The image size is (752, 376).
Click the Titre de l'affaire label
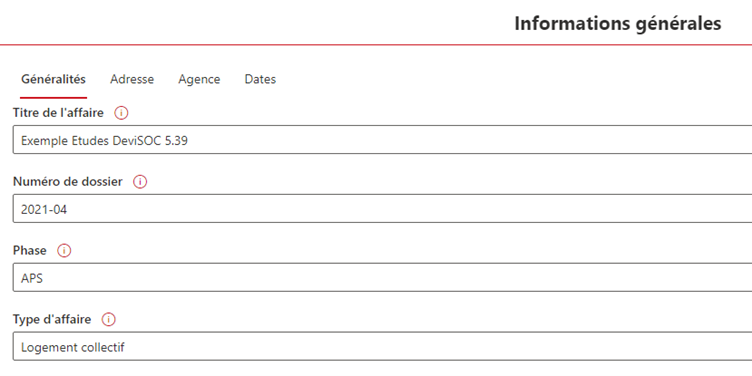pos(58,113)
